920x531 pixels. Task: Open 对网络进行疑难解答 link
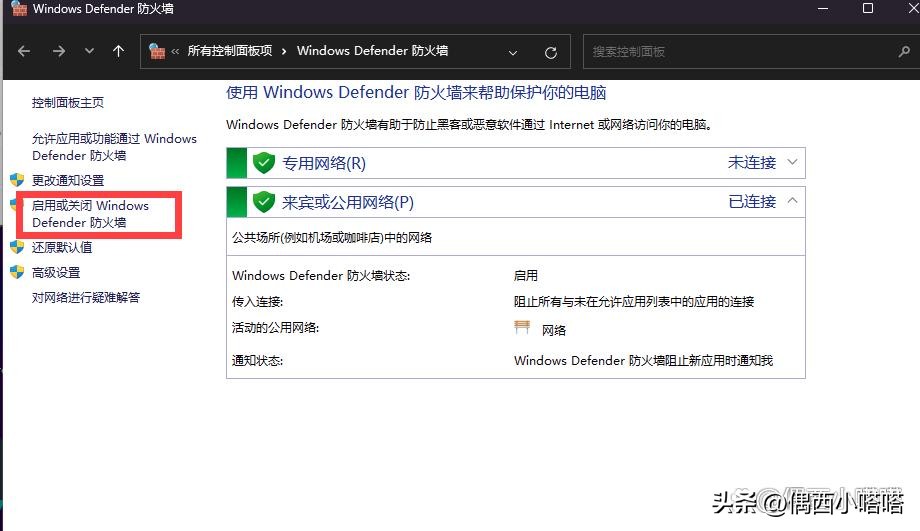[86, 297]
